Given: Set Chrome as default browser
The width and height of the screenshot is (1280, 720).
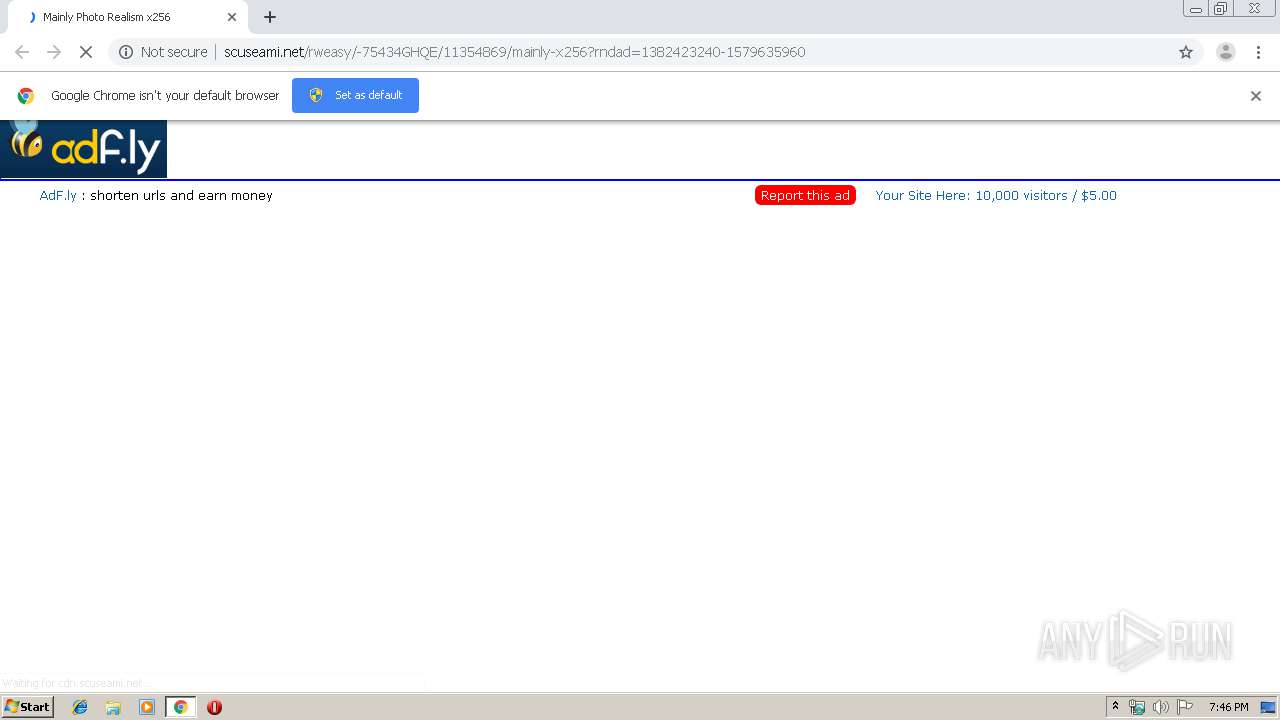Looking at the screenshot, I should tap(355, 95).
